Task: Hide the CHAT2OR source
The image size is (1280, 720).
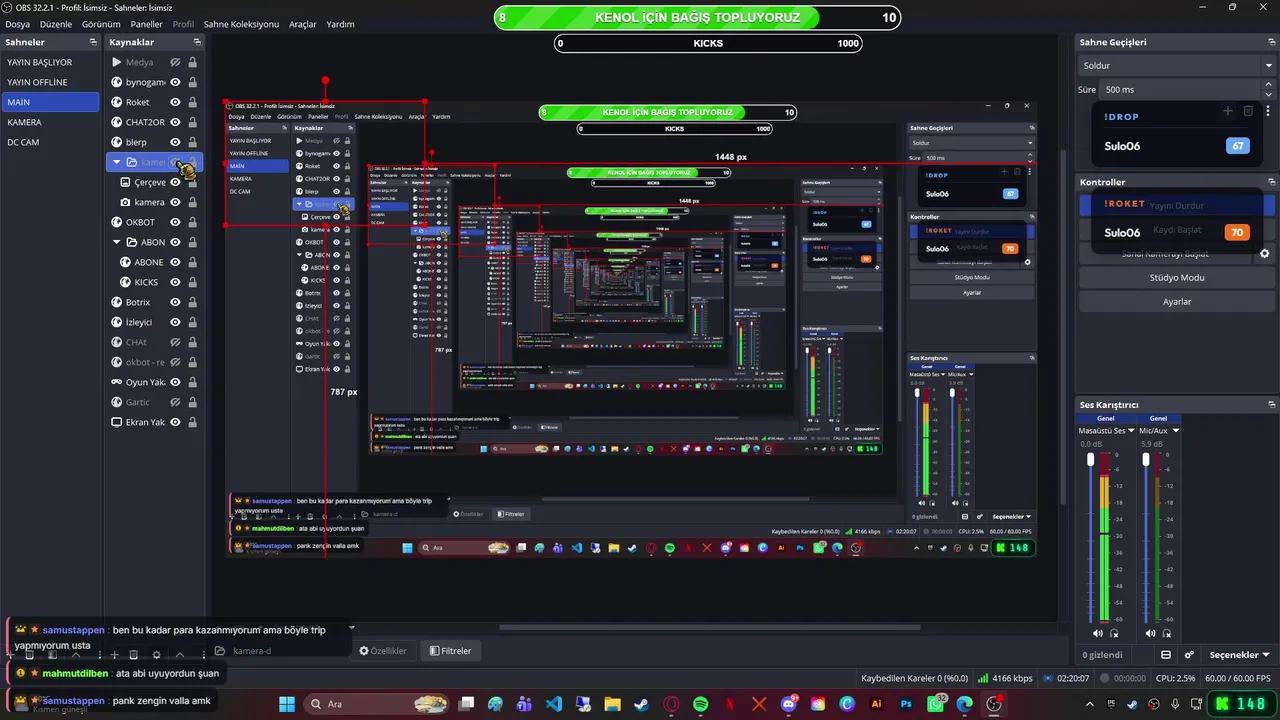Action: (x=175, y=122)
